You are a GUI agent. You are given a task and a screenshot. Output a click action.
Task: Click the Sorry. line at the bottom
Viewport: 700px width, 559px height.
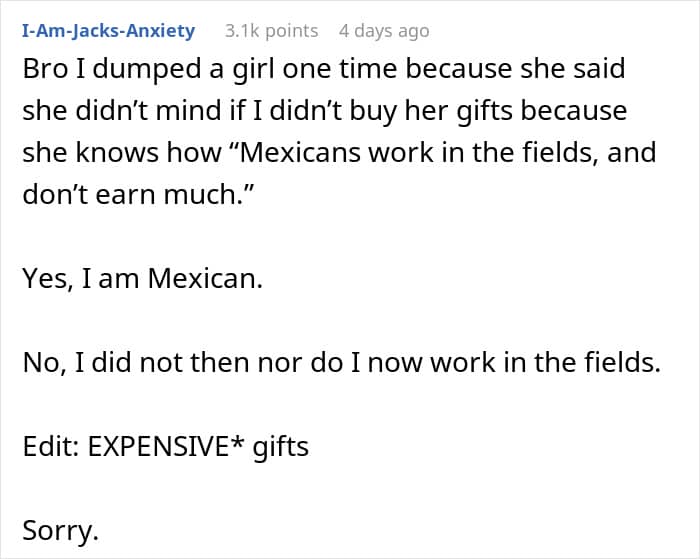tap(60, 530)
